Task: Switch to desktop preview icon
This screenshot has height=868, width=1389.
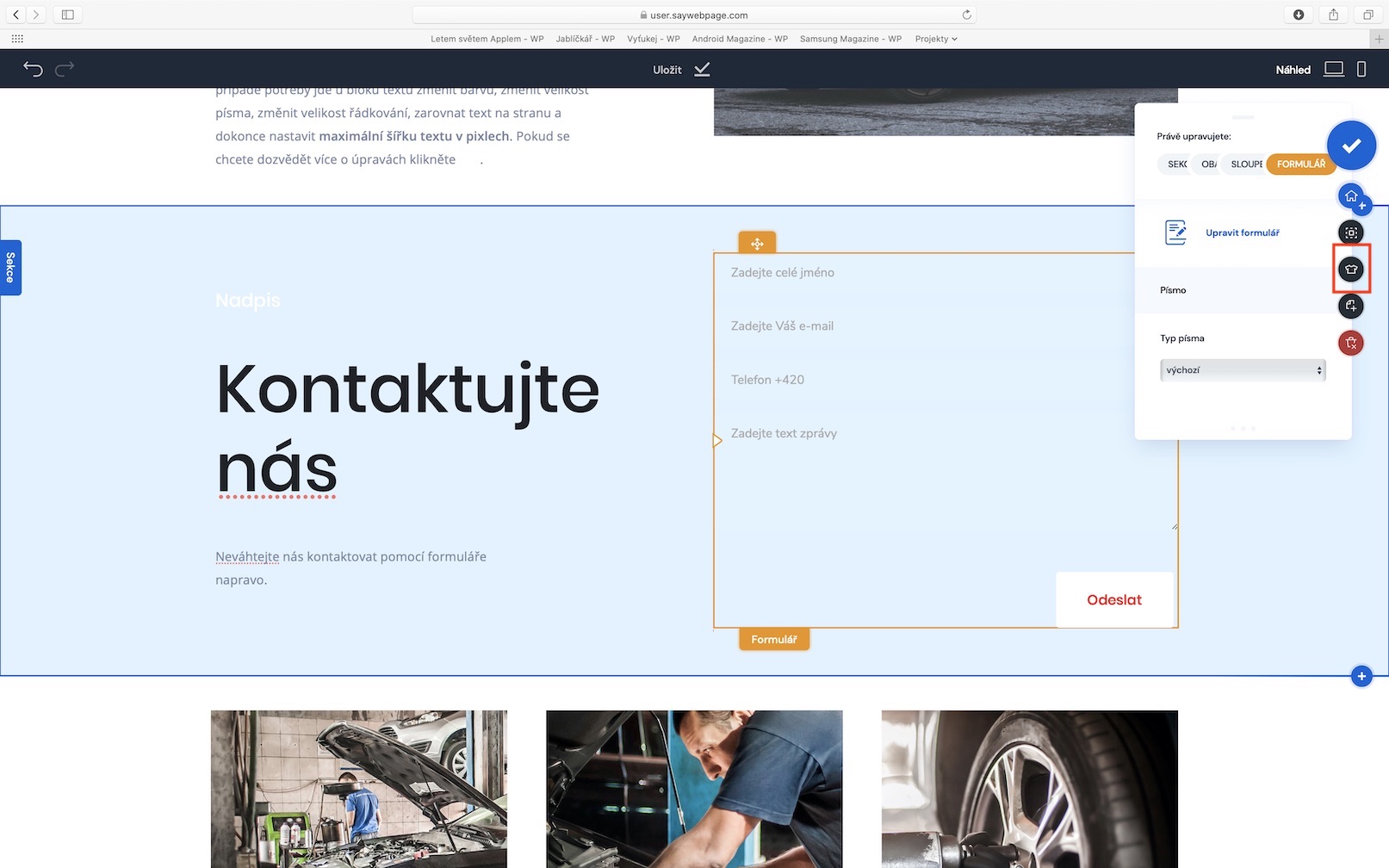Action: 1334,69
